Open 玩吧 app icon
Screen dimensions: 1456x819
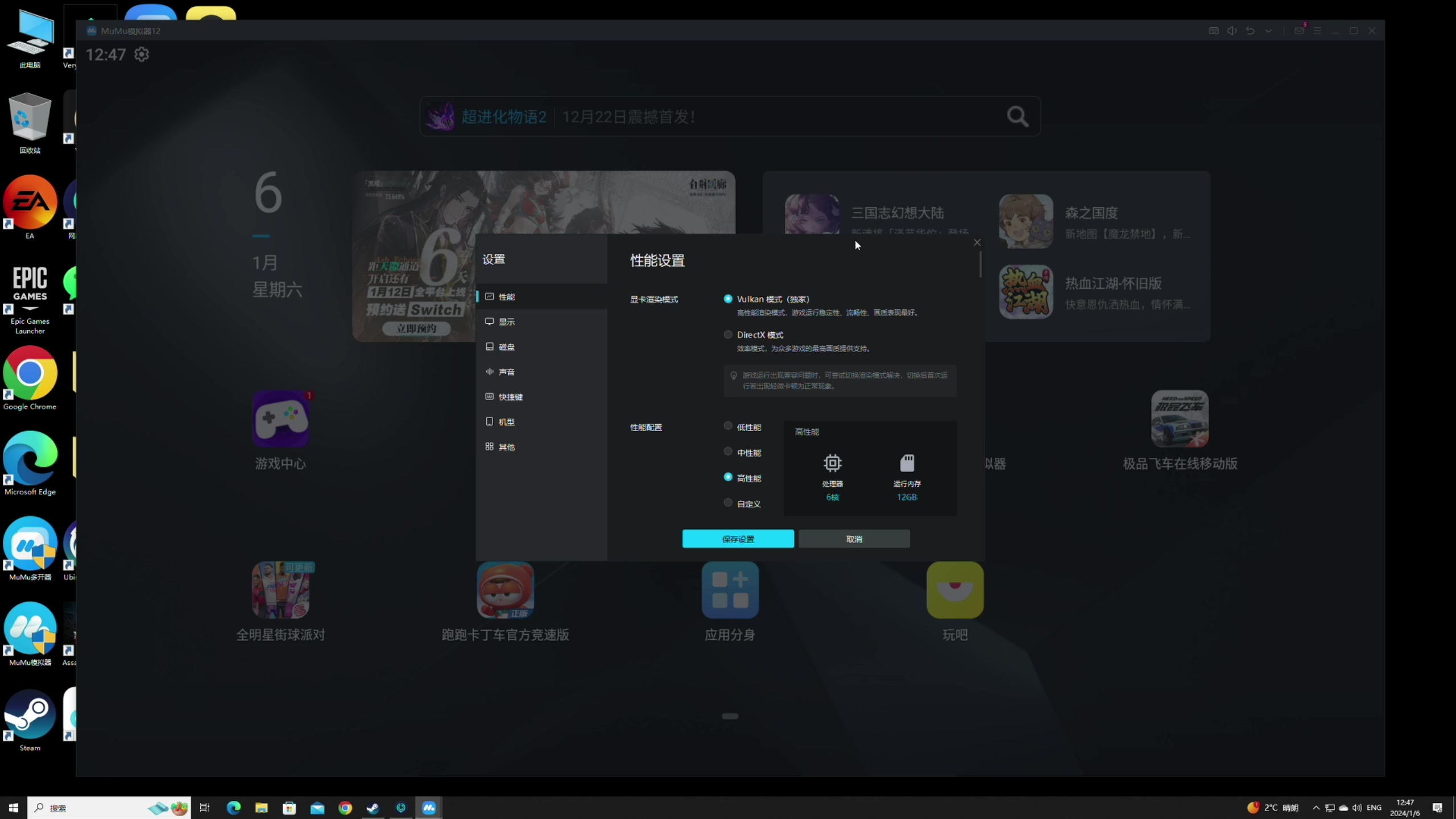point(955,590)
